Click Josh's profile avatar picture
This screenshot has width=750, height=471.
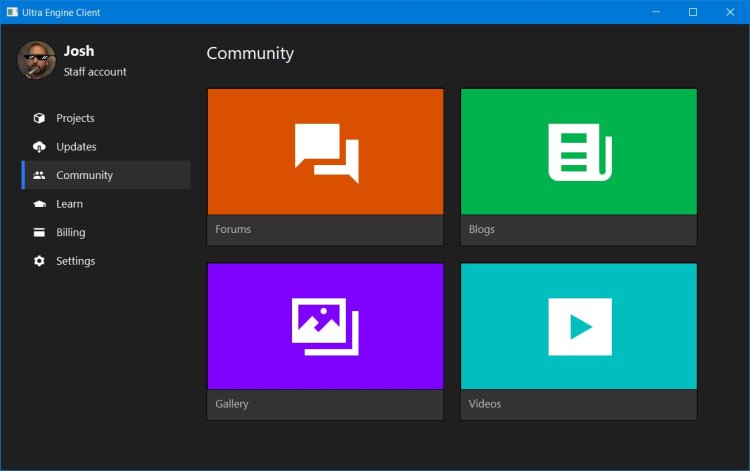point(36,61)
